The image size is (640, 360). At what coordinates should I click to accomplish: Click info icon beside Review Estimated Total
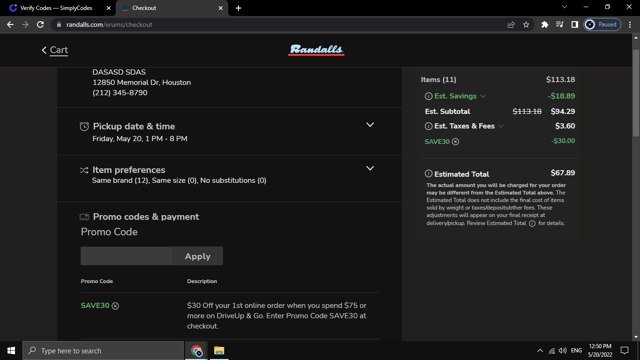coord(532,224)
